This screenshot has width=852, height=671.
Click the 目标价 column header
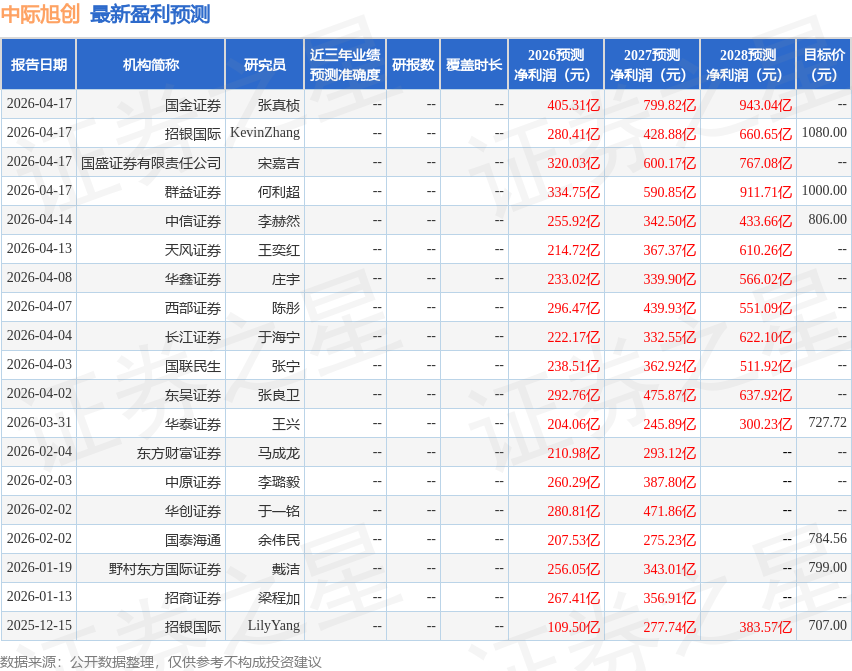824,64
